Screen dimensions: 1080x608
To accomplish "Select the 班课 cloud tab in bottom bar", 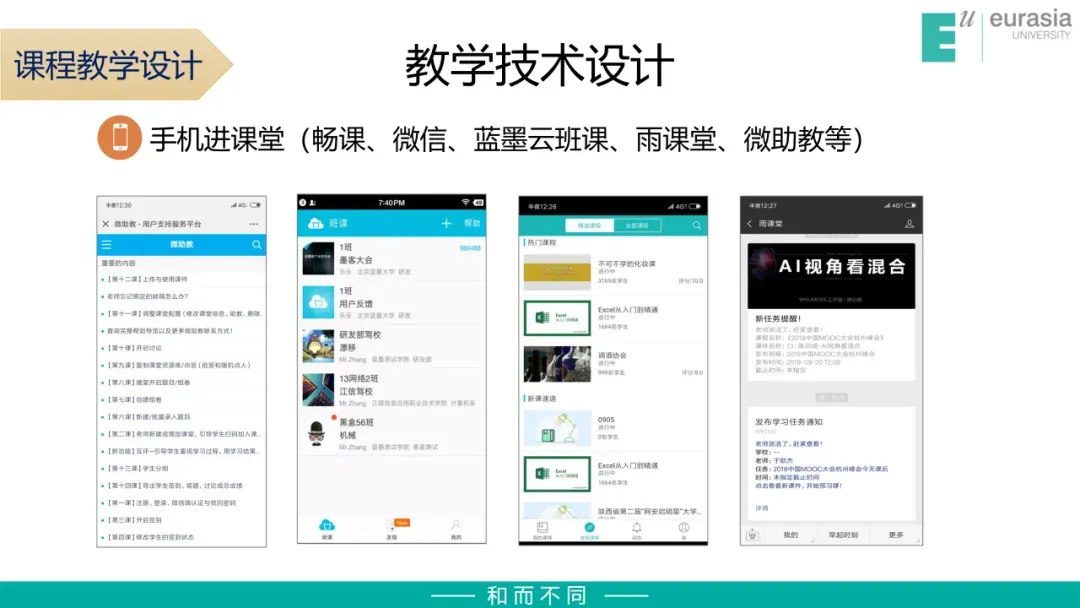I will point(327,529).
